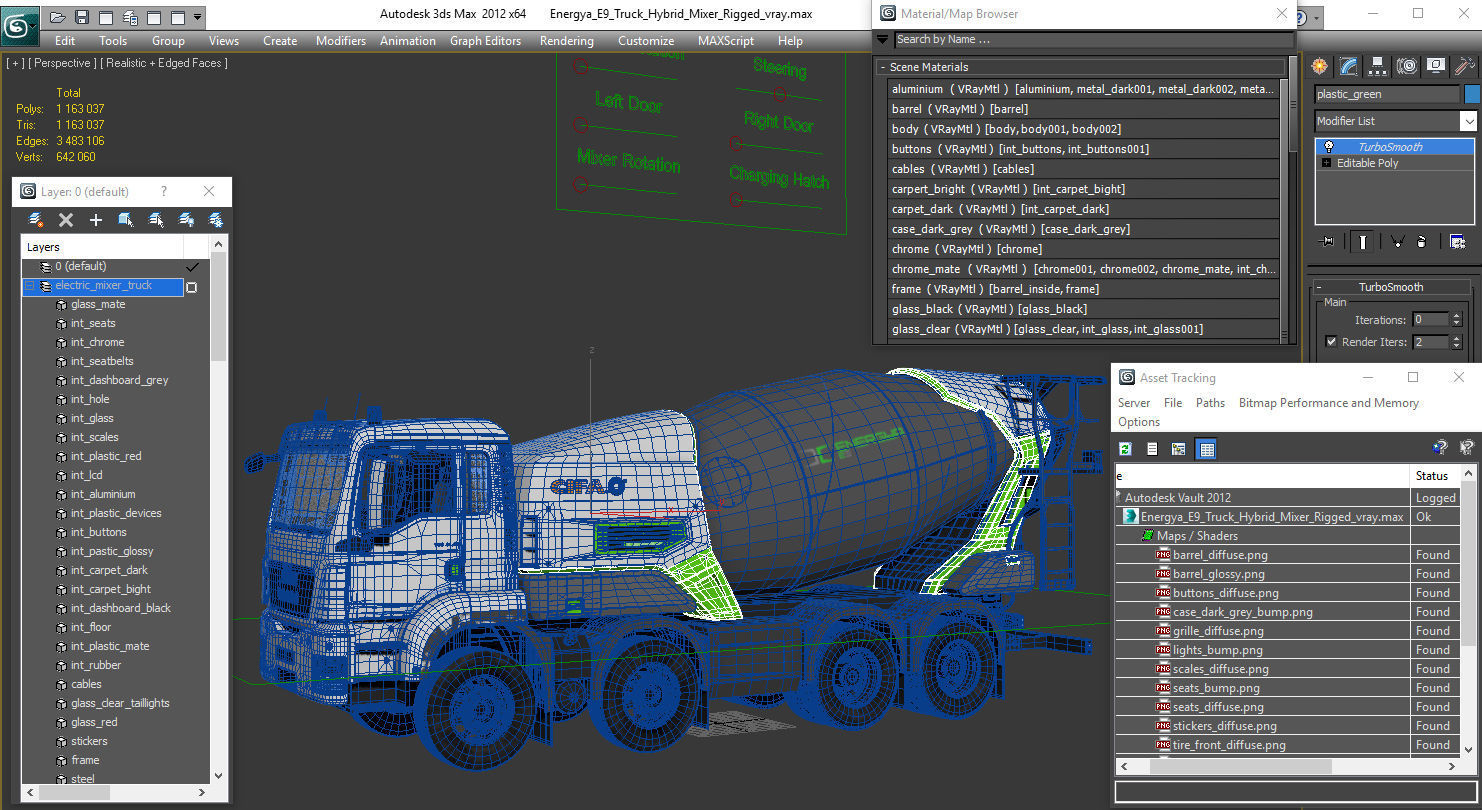Select the int_seats layer object
Screen dimensions: 1482x810
(93, 324)
